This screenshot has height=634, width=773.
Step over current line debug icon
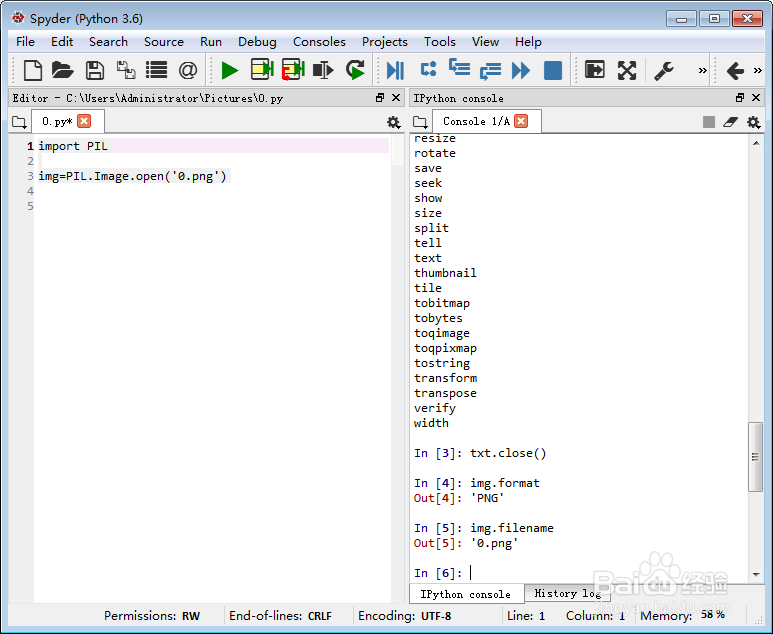click(x=428, y=69)
